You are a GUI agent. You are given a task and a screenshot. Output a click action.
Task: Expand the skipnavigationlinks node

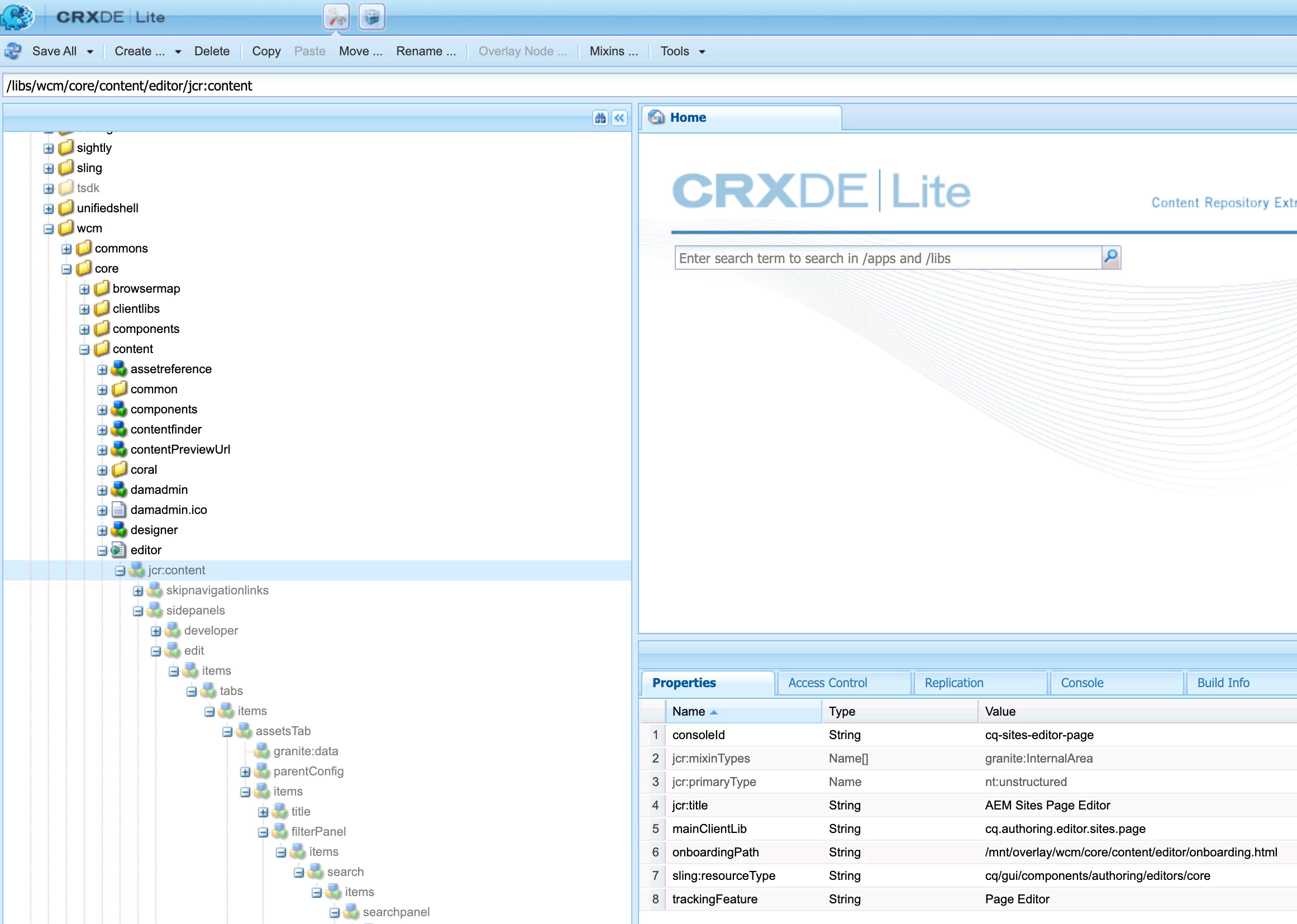137,591
